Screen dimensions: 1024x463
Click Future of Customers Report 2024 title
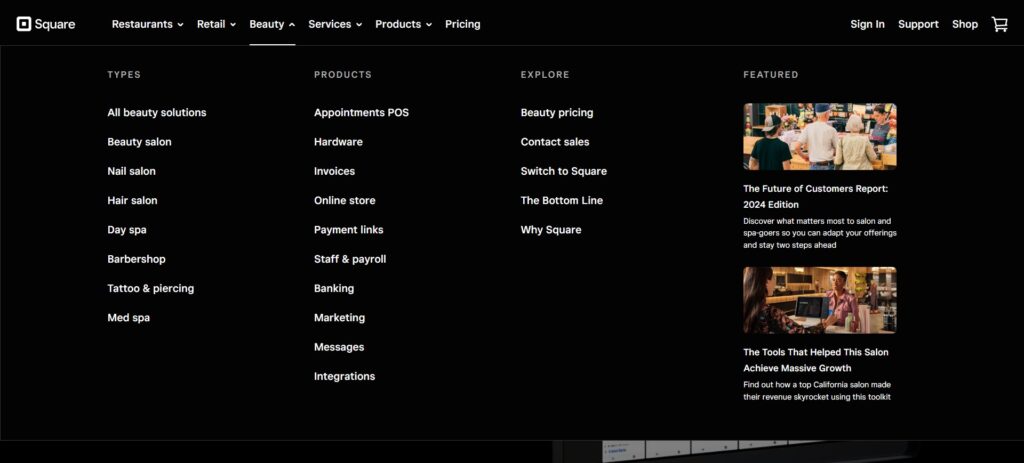pyautogui.click(x=816, y=197)
